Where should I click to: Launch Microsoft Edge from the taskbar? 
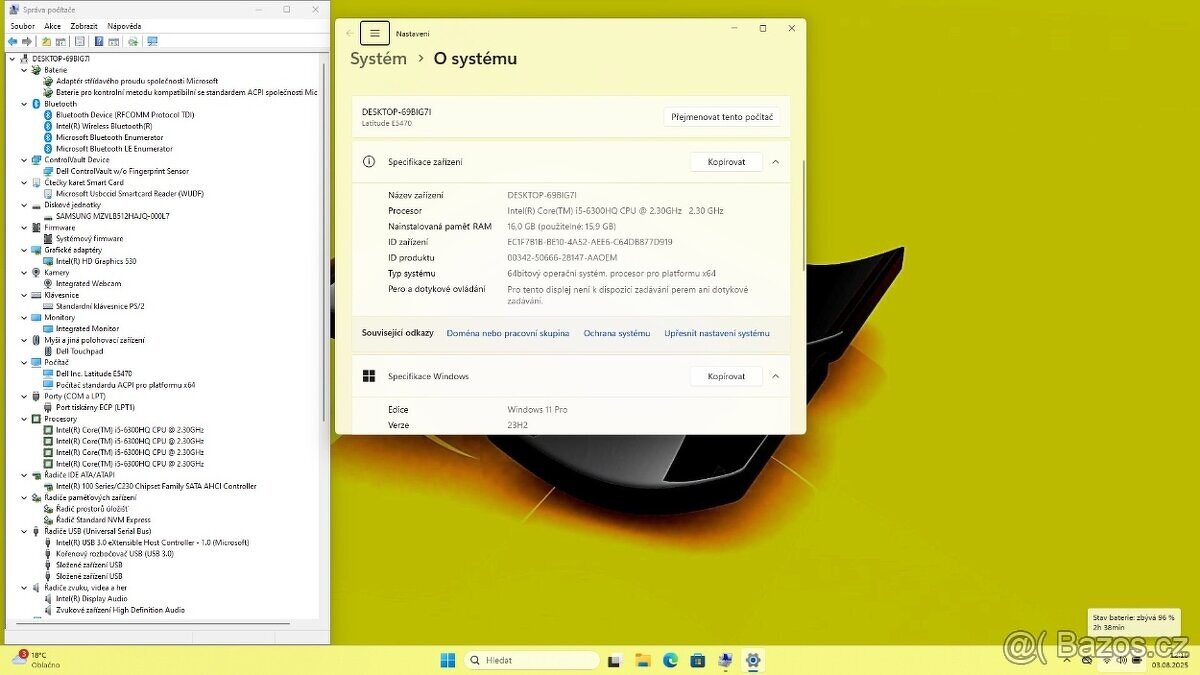670,660
